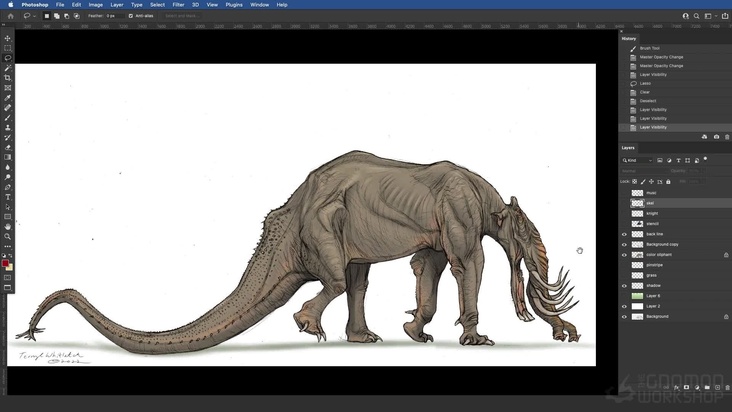This screenshot has width=732, height=412.
Task: Choose Add to selection mode icon
Action: coord(56,16)
